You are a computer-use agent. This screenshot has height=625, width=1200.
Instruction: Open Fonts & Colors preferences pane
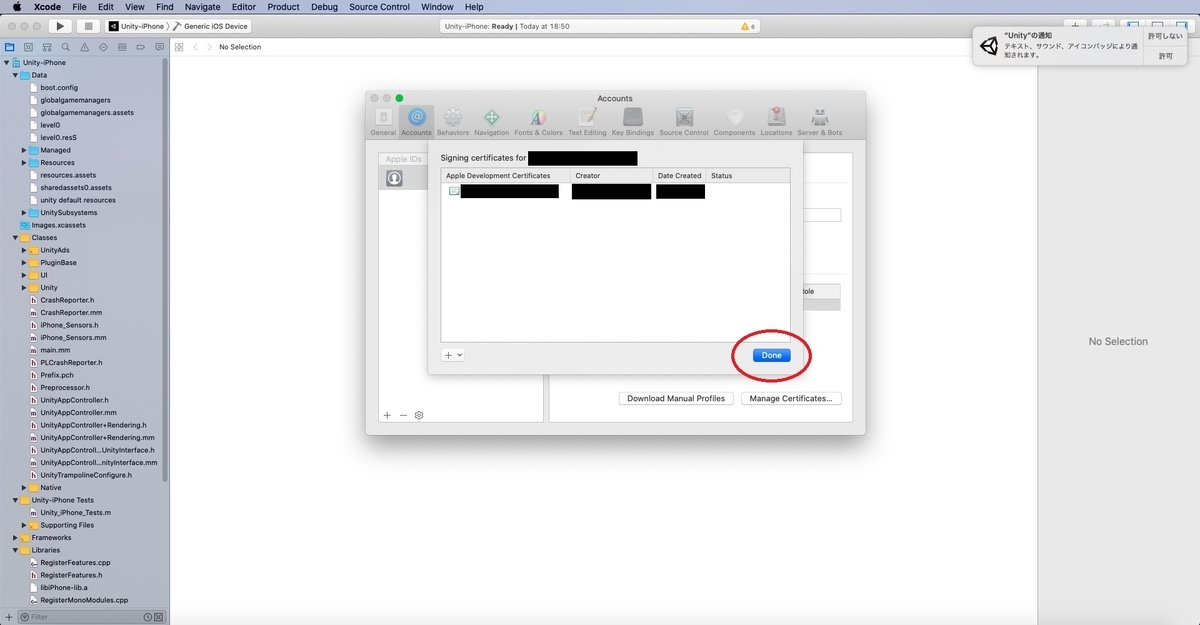(x=538, y=121)
